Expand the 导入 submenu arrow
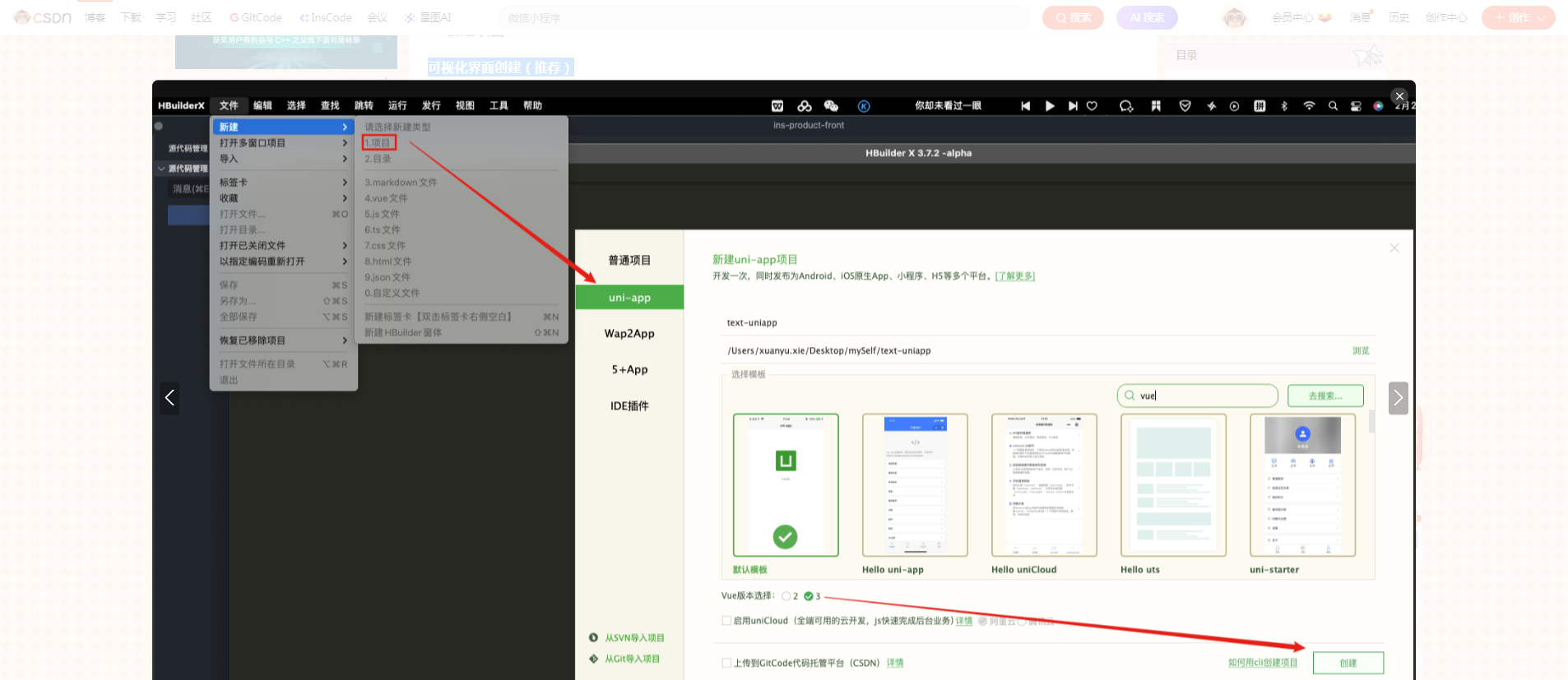This screenshot has height=680, width=1568. (x=345, y=159)
